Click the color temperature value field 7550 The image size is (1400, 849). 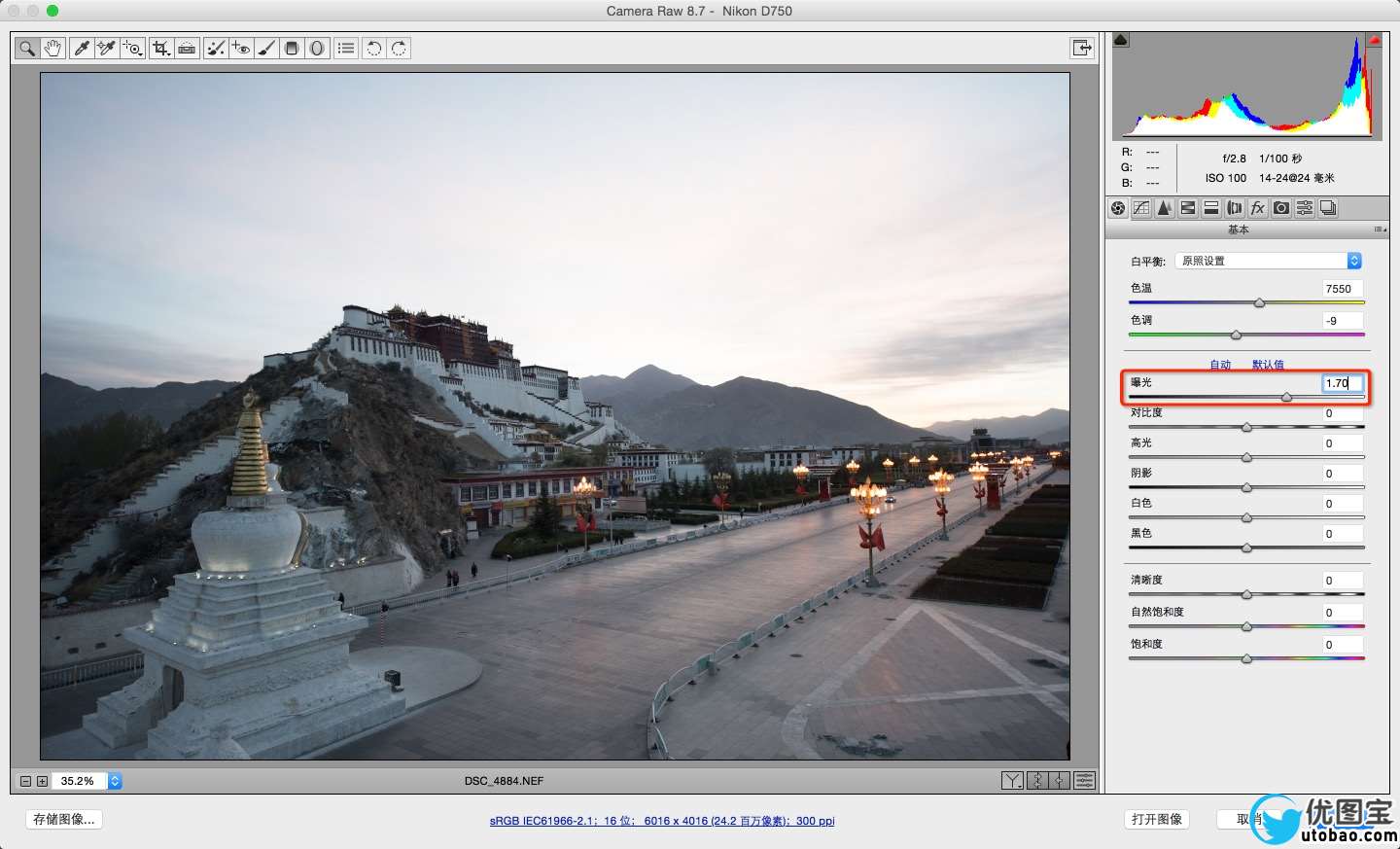pyautogui.click(x=1343, y=289)
